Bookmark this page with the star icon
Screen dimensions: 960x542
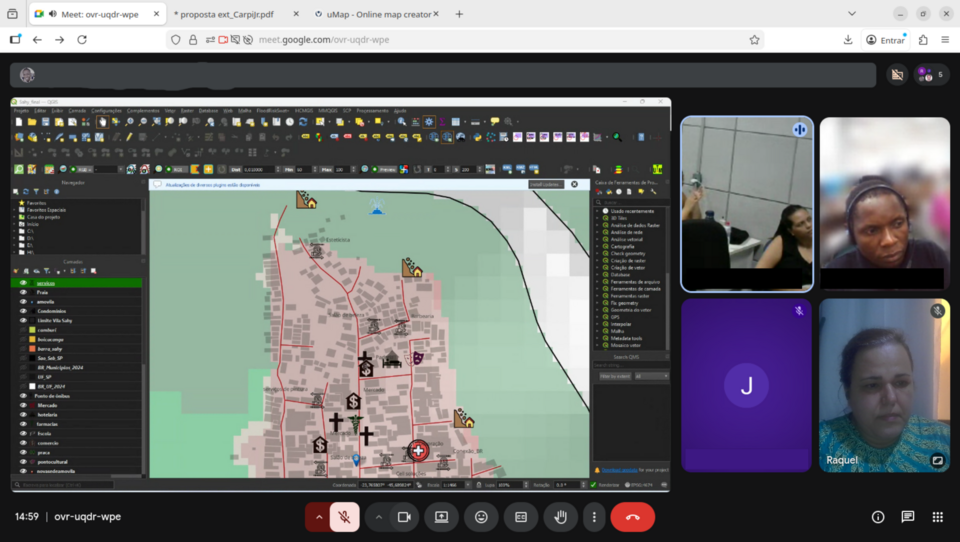(754, 40)
